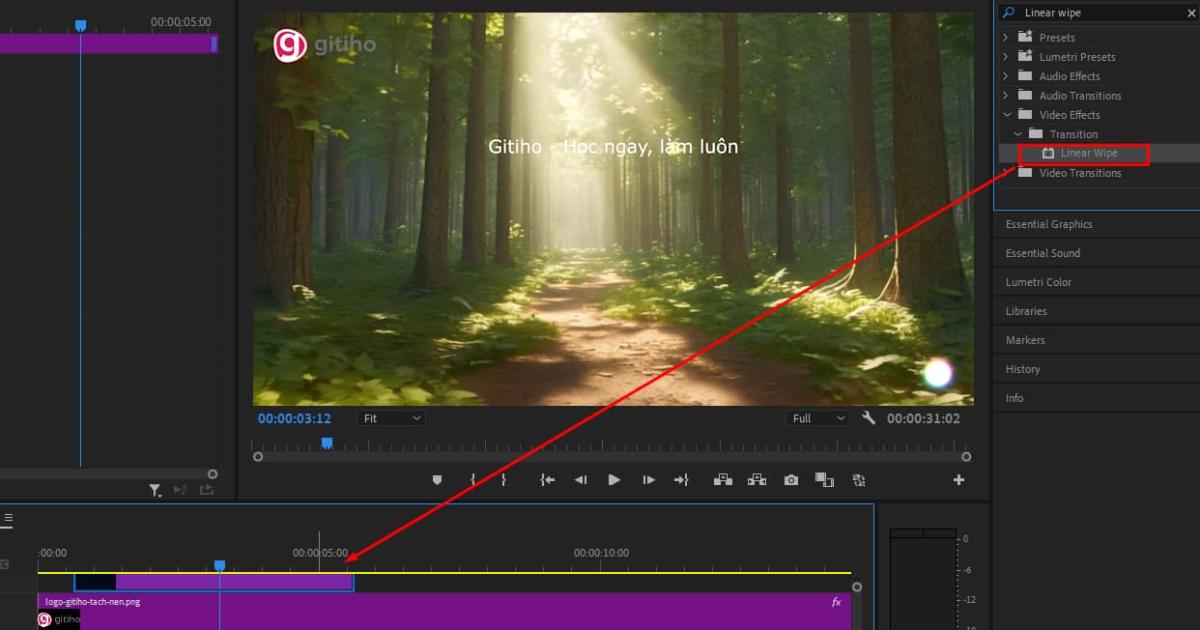Image resolution: width=1200 pixels, height=630 pixels.
Task: Click the Audio Effects folder icon
Action: (x=1025, y=76)
